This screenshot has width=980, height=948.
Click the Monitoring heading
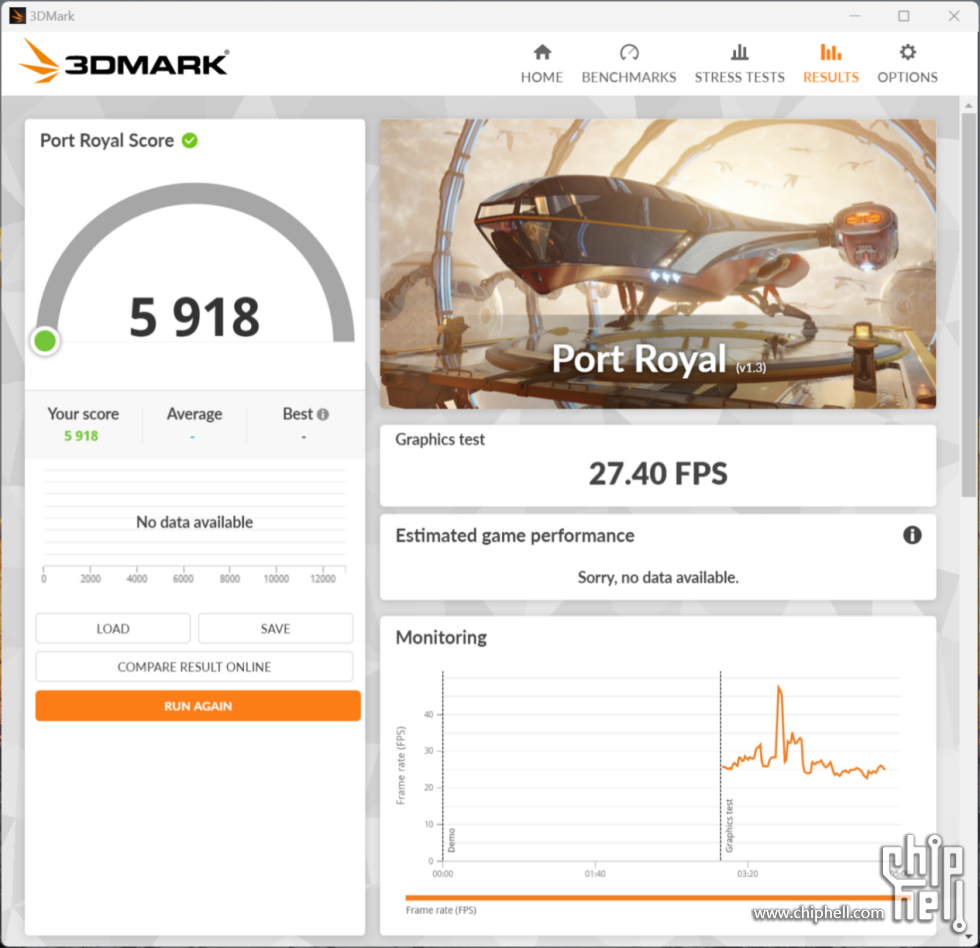coord(441,637)
